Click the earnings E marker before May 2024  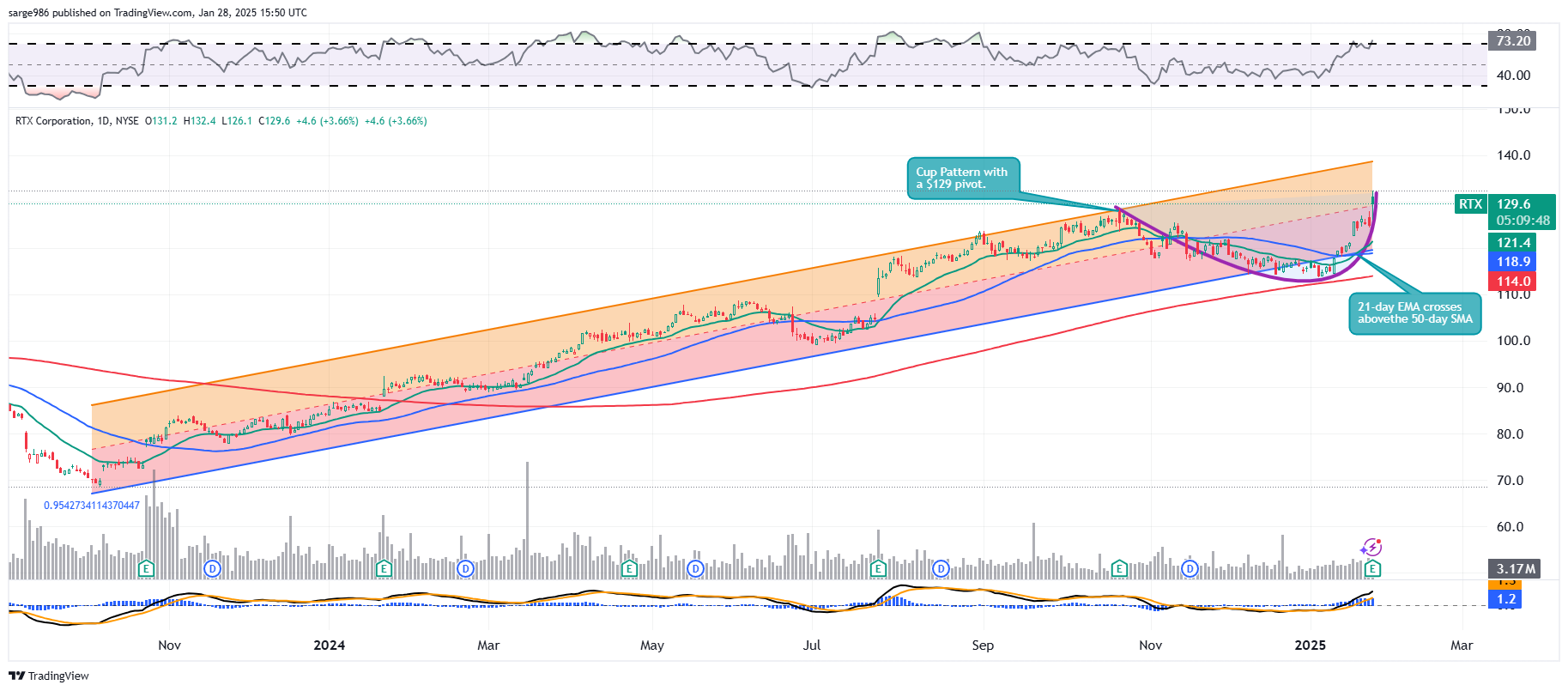tap(629, 568)
